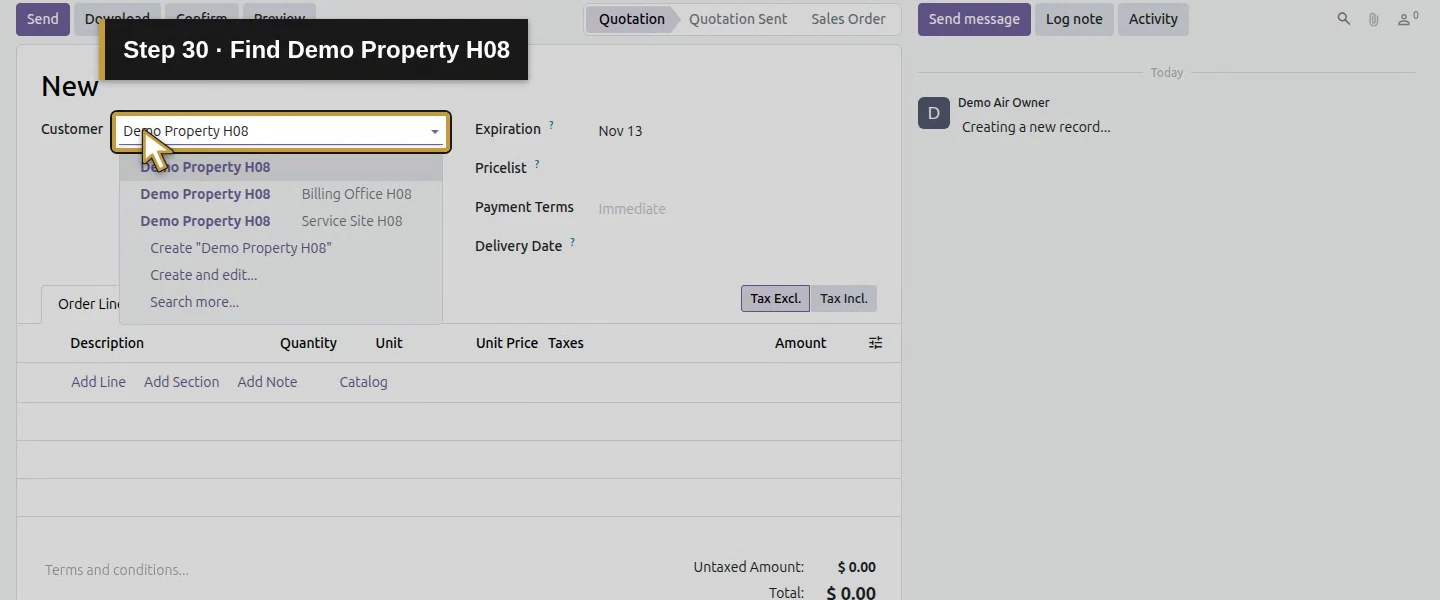Open chatter search magnifier icon
Screen dimensions: 1440x600
click(x=1344, y=19)
